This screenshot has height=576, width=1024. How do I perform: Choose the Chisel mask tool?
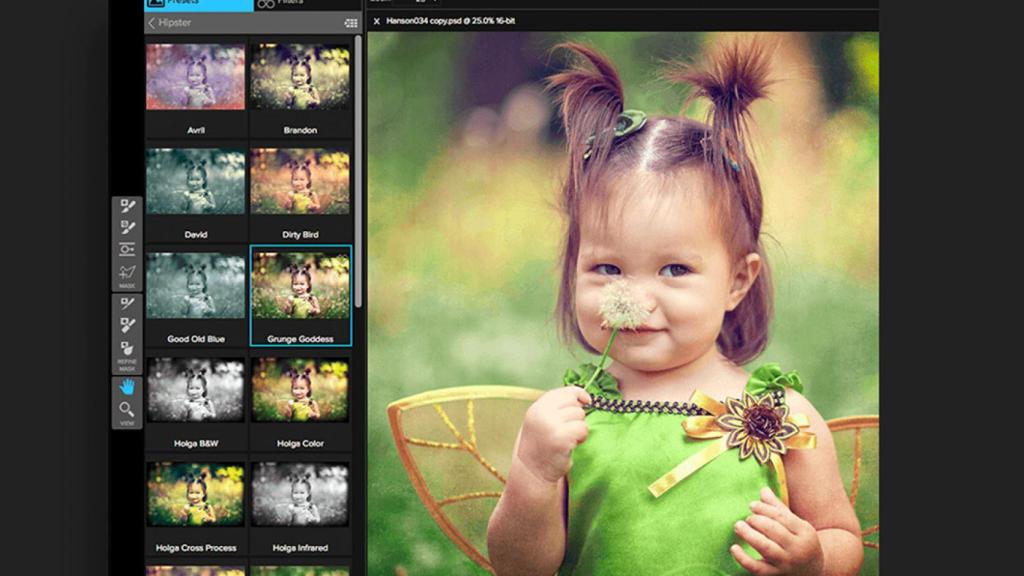[x=127, y=326]
